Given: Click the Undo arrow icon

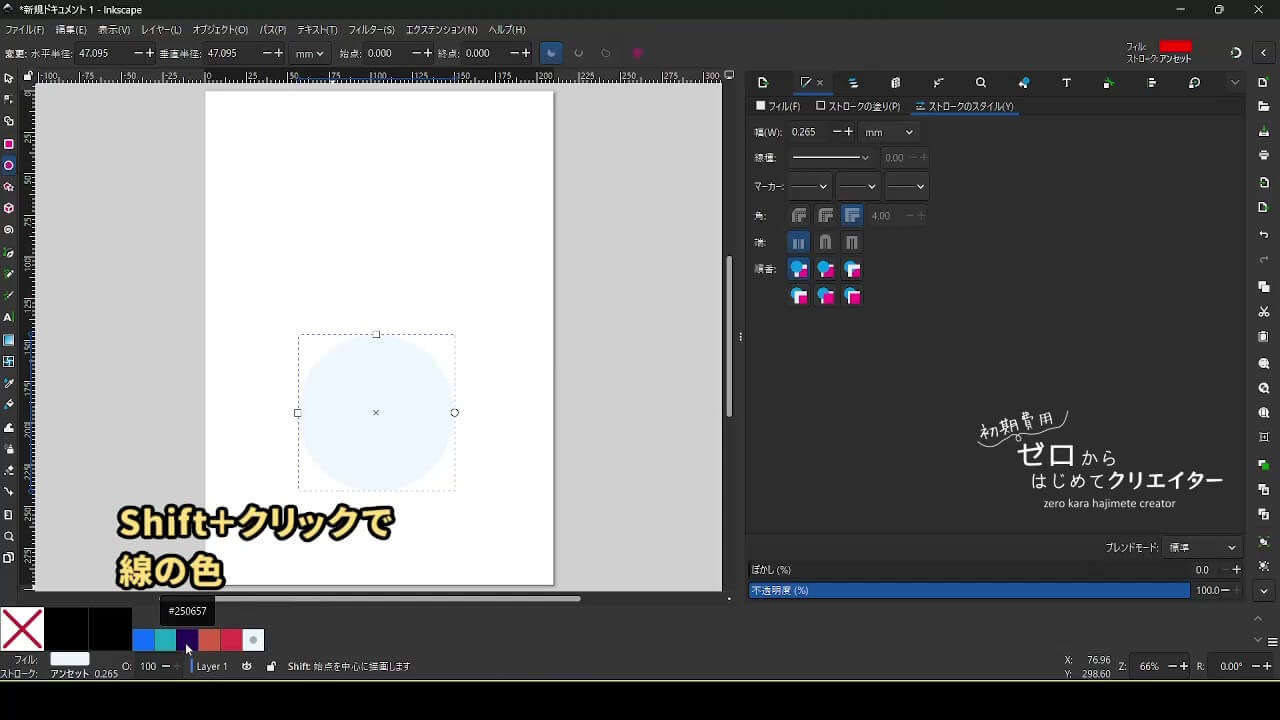Looking at the screenshot, I should click(x=1264, y=235).
